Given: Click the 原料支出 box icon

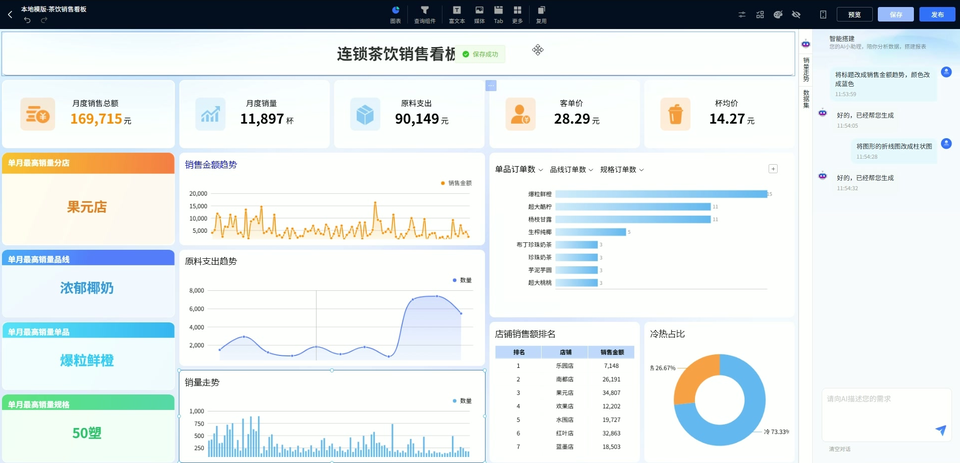Looking at the screenshot, I should [x=366, y=114].
